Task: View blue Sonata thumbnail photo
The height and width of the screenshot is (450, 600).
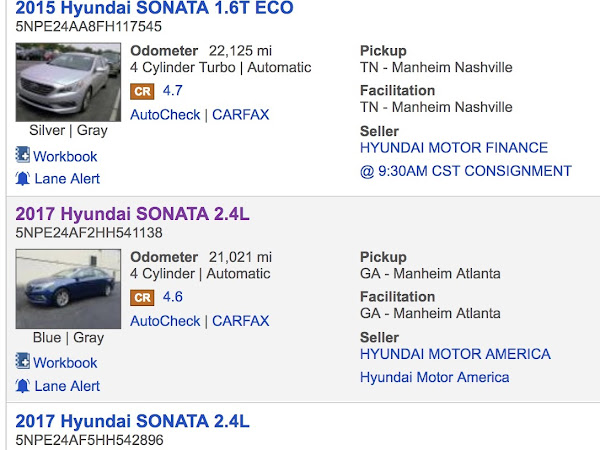Action: click(x=68, y=289)
